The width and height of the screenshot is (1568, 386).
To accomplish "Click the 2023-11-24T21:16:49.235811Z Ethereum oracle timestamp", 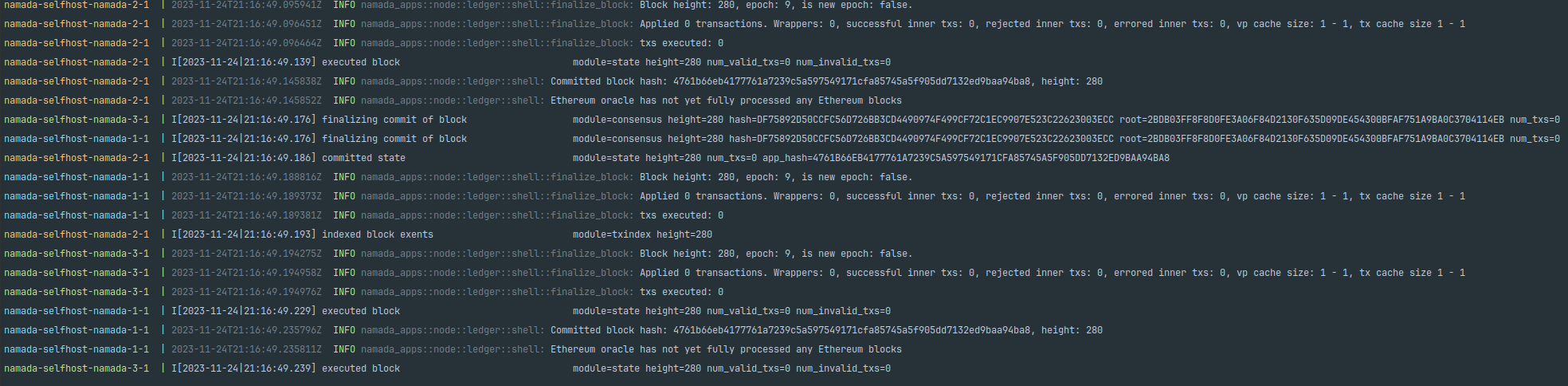I will 246,349.
